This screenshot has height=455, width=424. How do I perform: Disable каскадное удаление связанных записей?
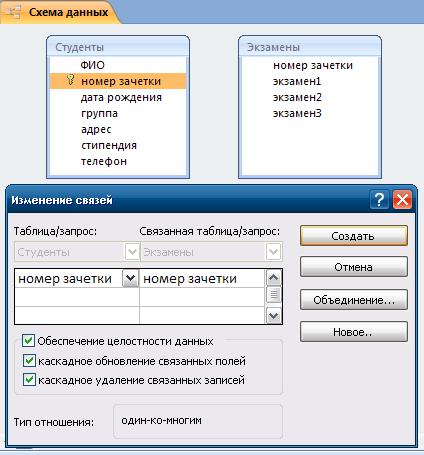click(29, 380)
